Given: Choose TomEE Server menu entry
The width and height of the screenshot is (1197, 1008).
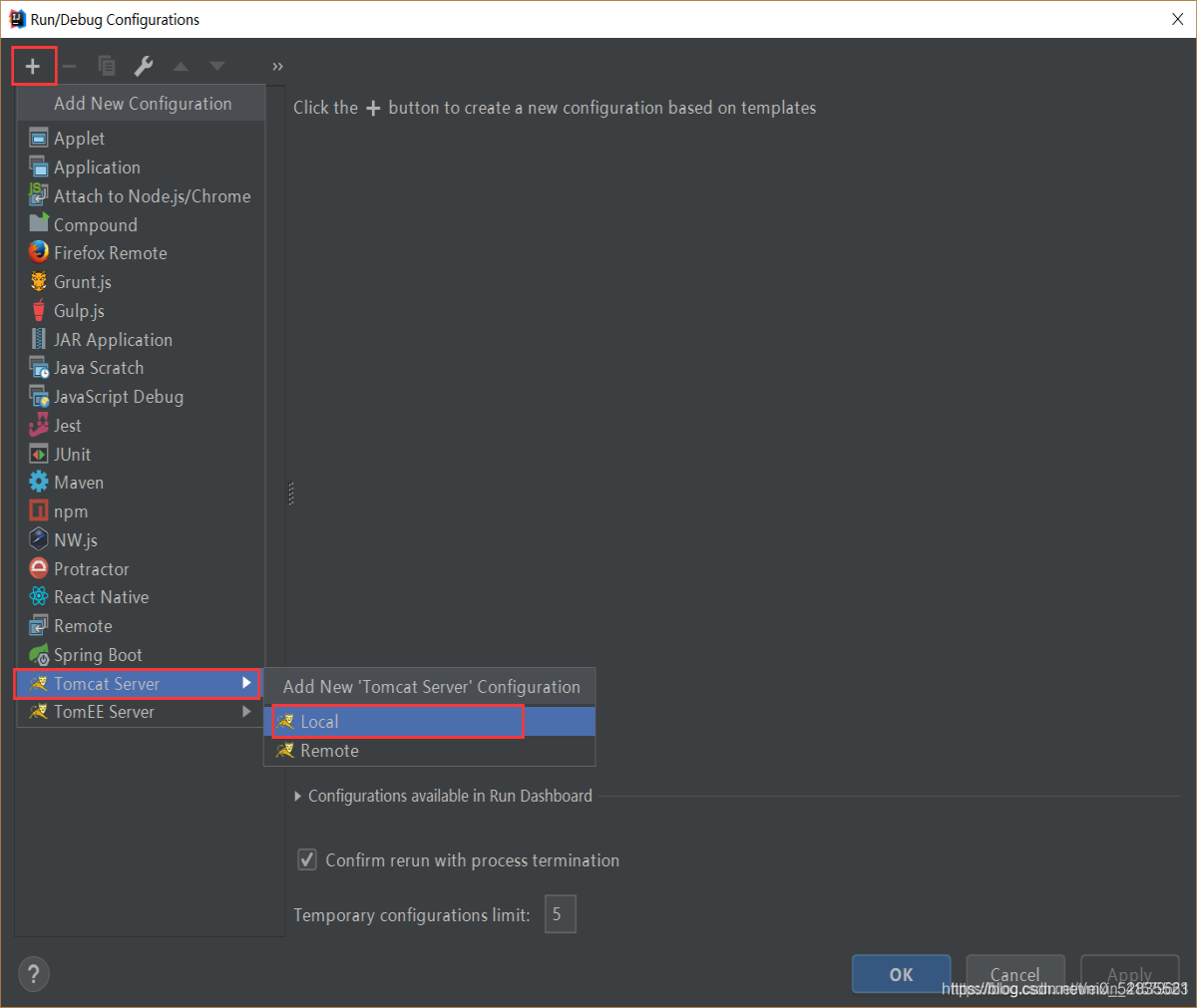Looking at the screenshot, I should click(x=139, y=712).
